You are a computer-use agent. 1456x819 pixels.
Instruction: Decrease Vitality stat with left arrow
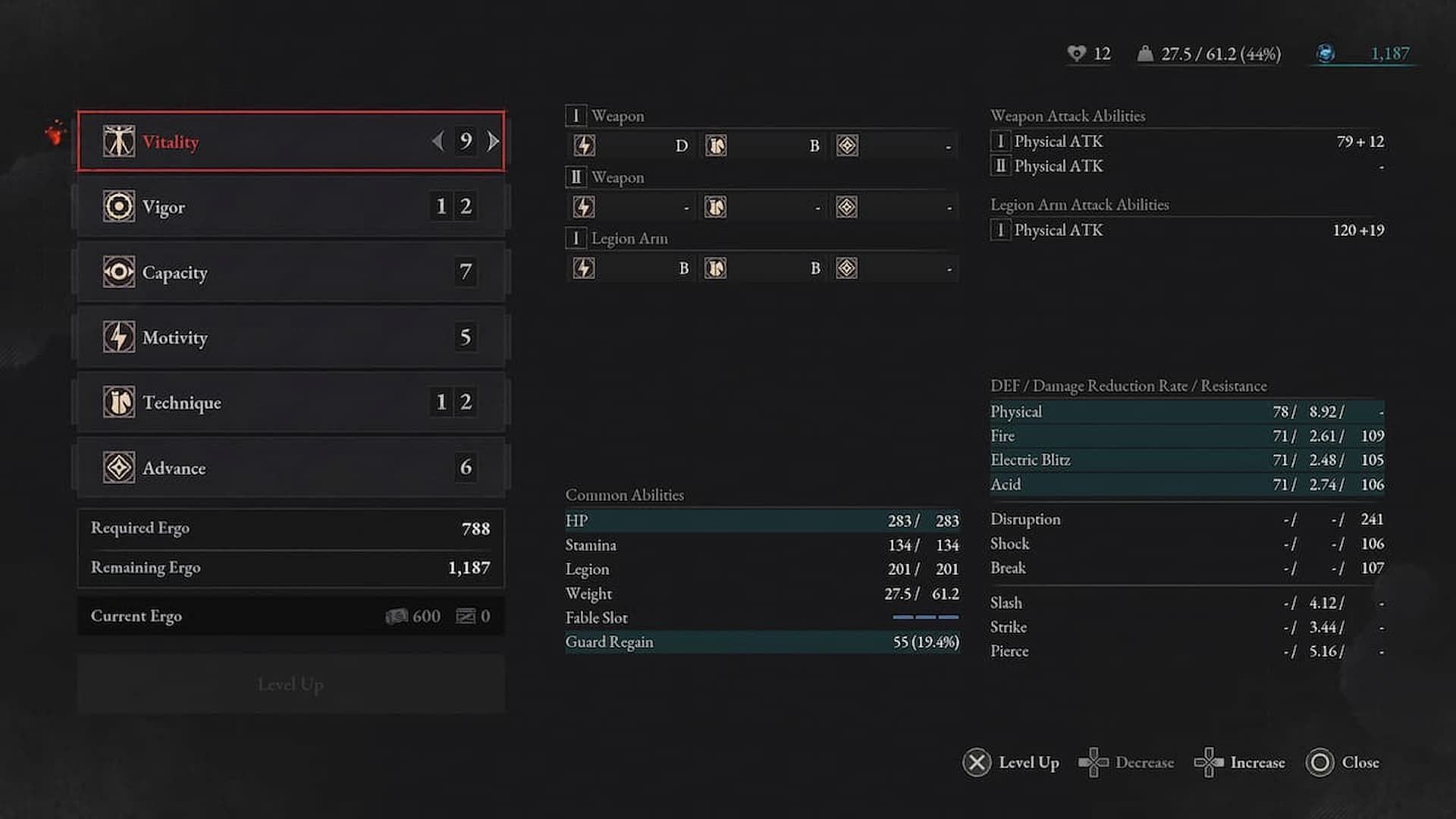(438, 140)
